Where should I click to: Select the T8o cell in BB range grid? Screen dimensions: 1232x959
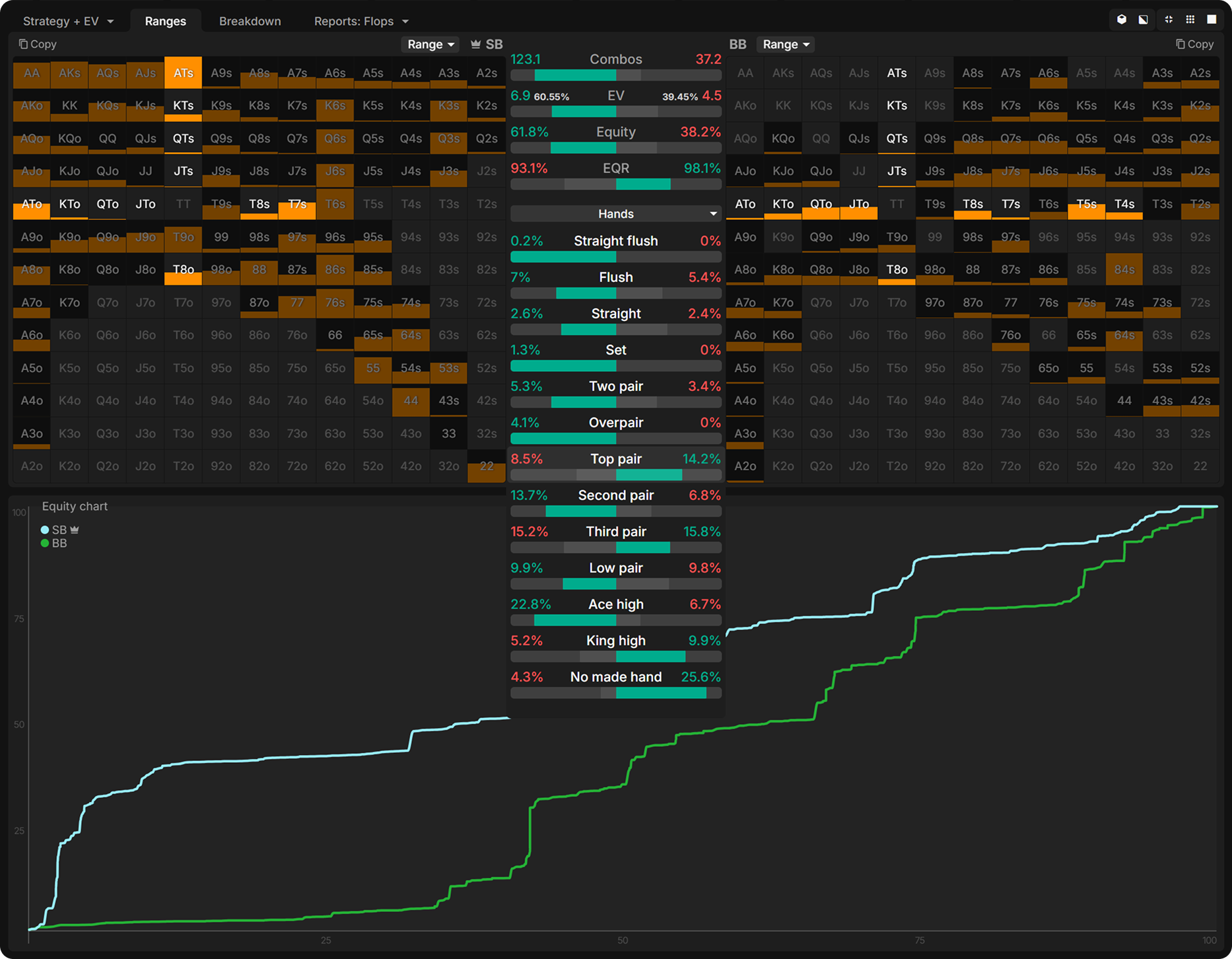[897, 269]
